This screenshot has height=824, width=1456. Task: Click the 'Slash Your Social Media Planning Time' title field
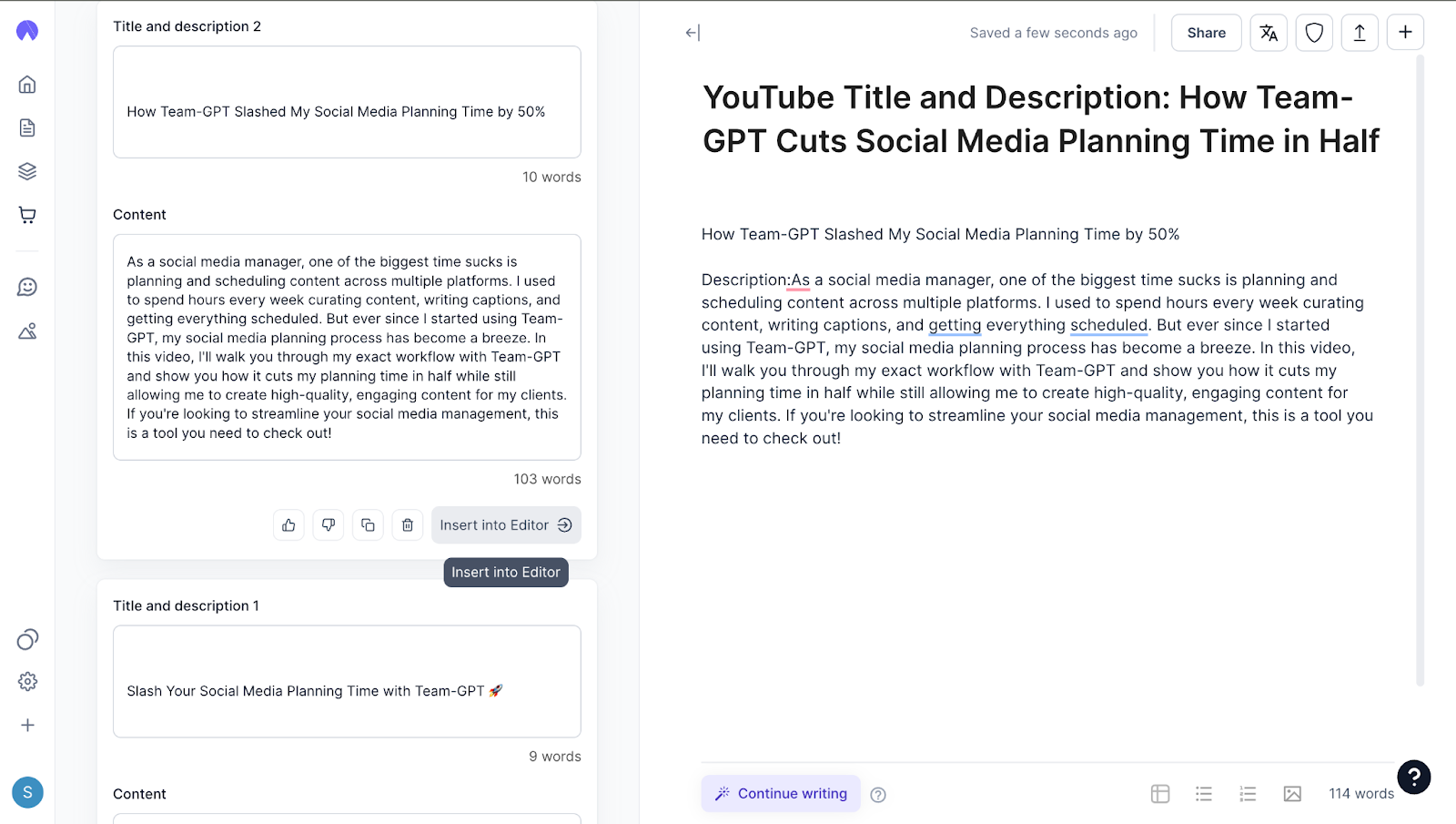[x=347, y=681]
